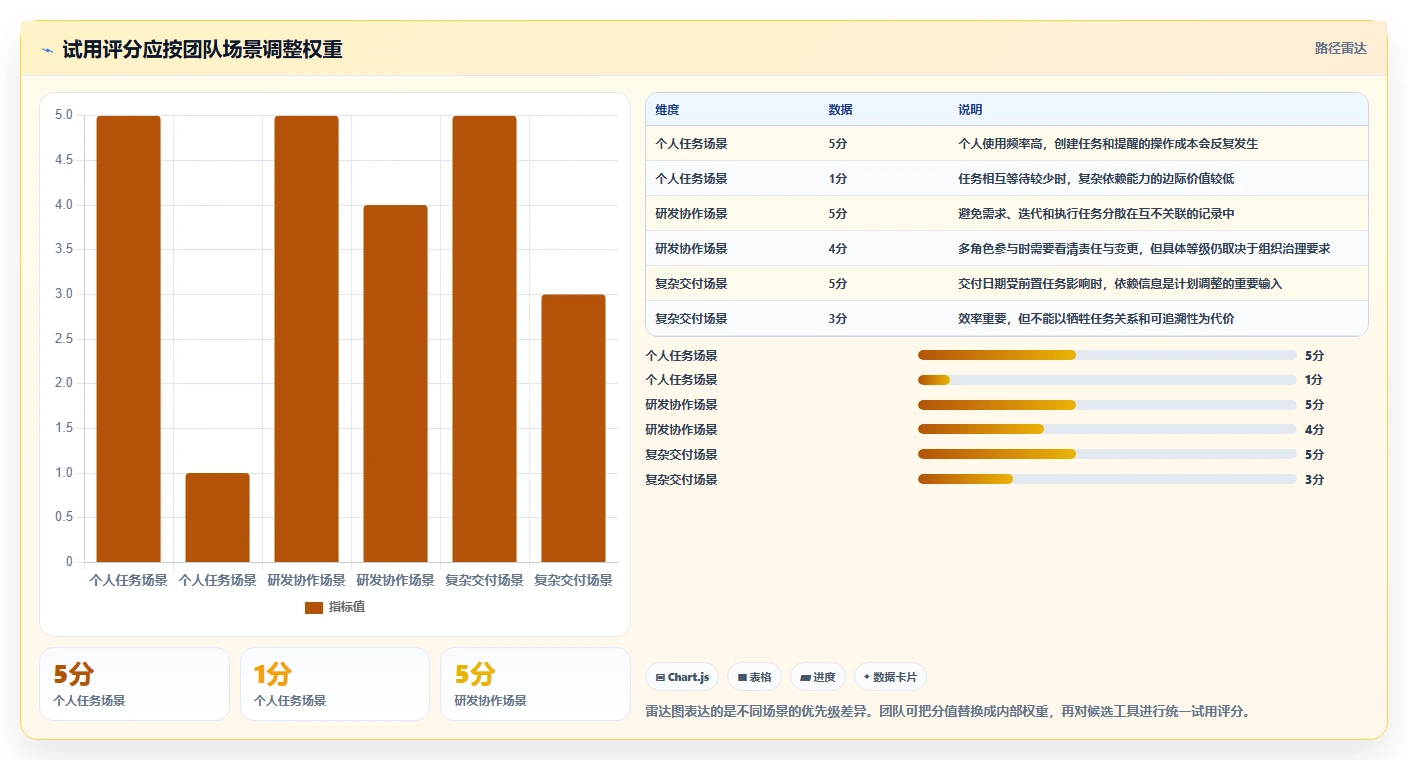Click the 研发协作场景 progress bar showing 4分
Viewport: 1408px width, 760px height.
point(1107,430)
